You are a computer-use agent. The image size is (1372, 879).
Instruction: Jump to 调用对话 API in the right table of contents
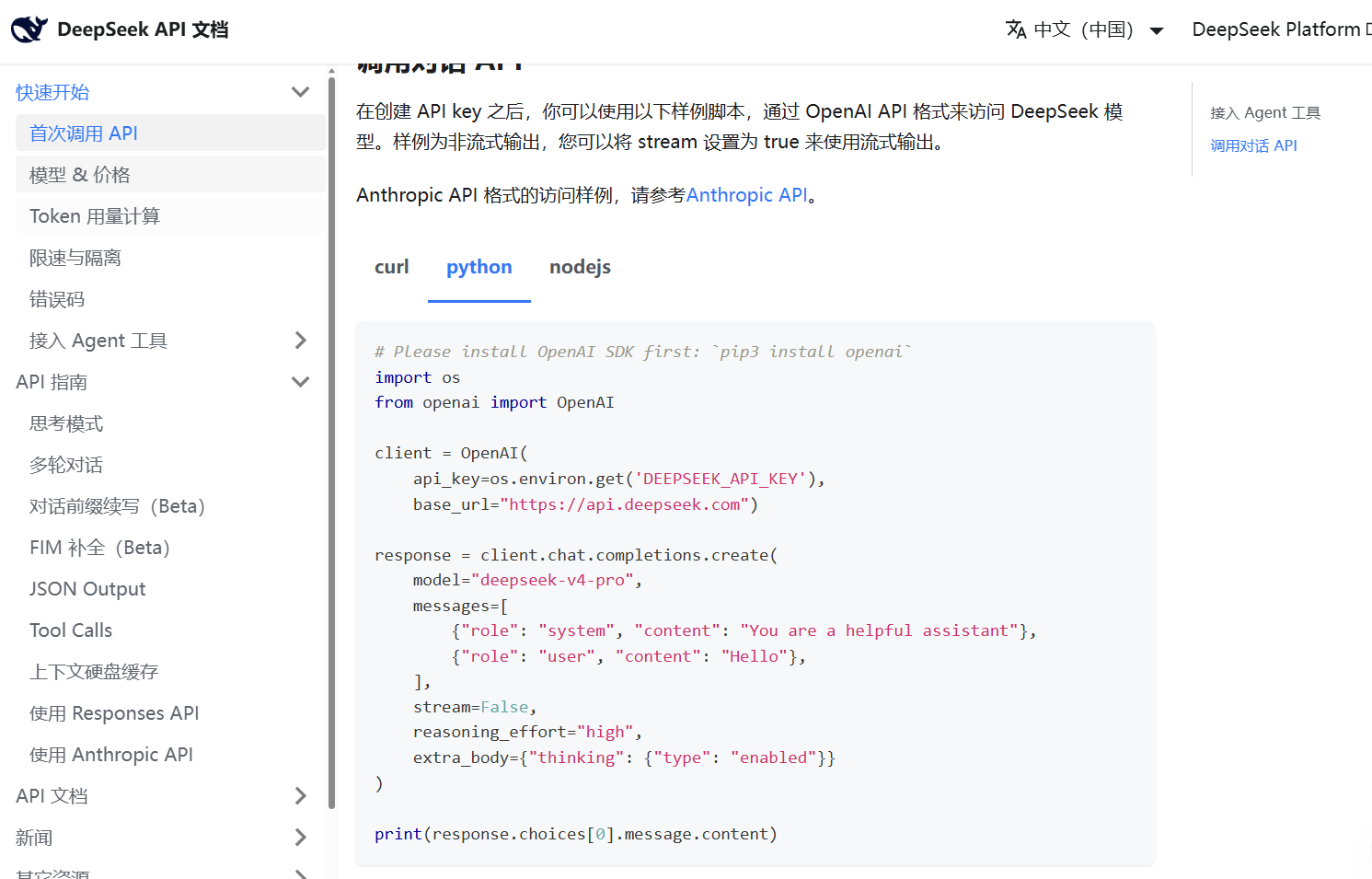click(1253, 145)
